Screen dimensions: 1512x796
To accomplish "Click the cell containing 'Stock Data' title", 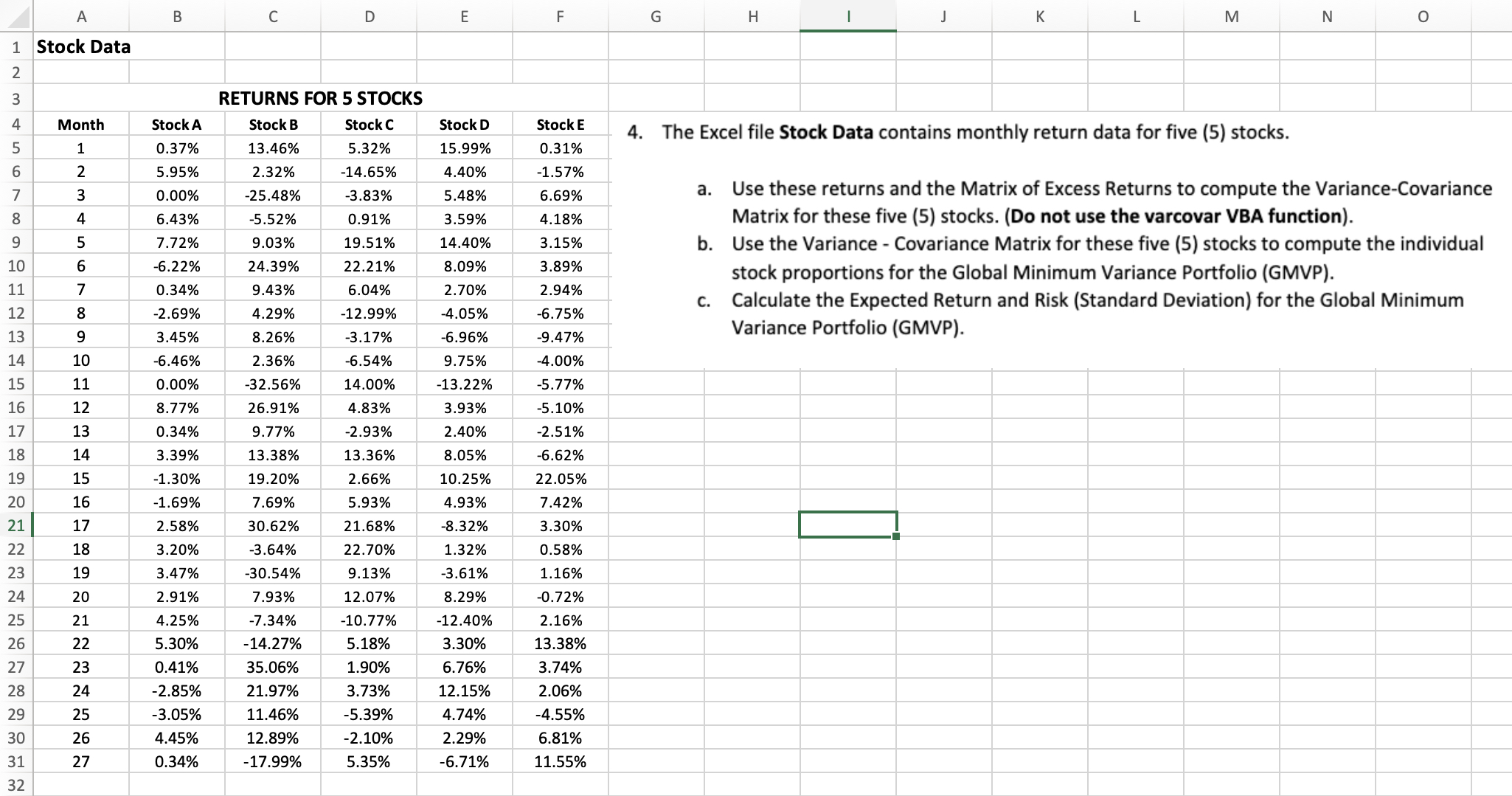I will point(83,46).
